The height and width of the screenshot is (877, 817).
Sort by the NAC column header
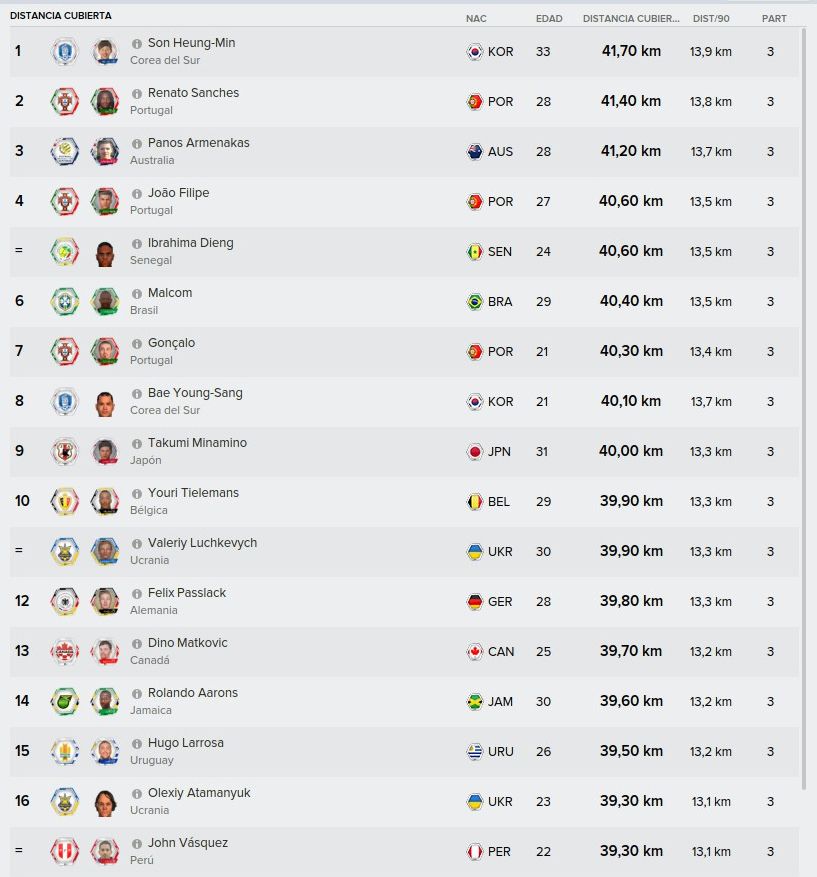tap(476, 18)
